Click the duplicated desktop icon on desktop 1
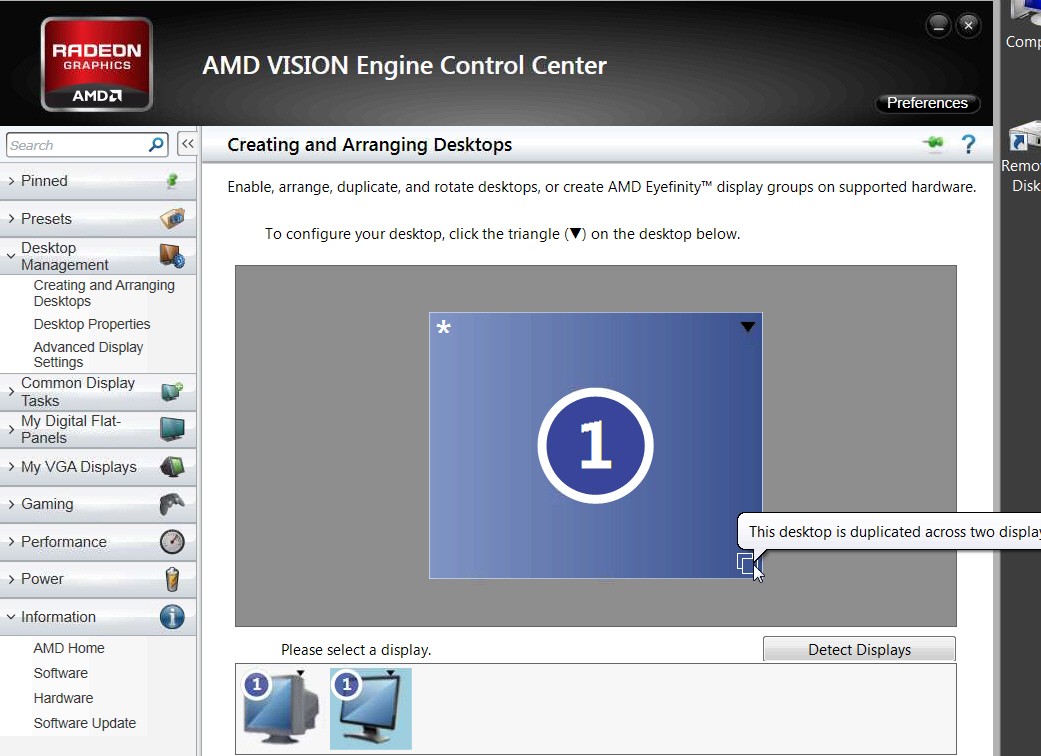This screenshot has width=1041, height=756. (746, 564)
